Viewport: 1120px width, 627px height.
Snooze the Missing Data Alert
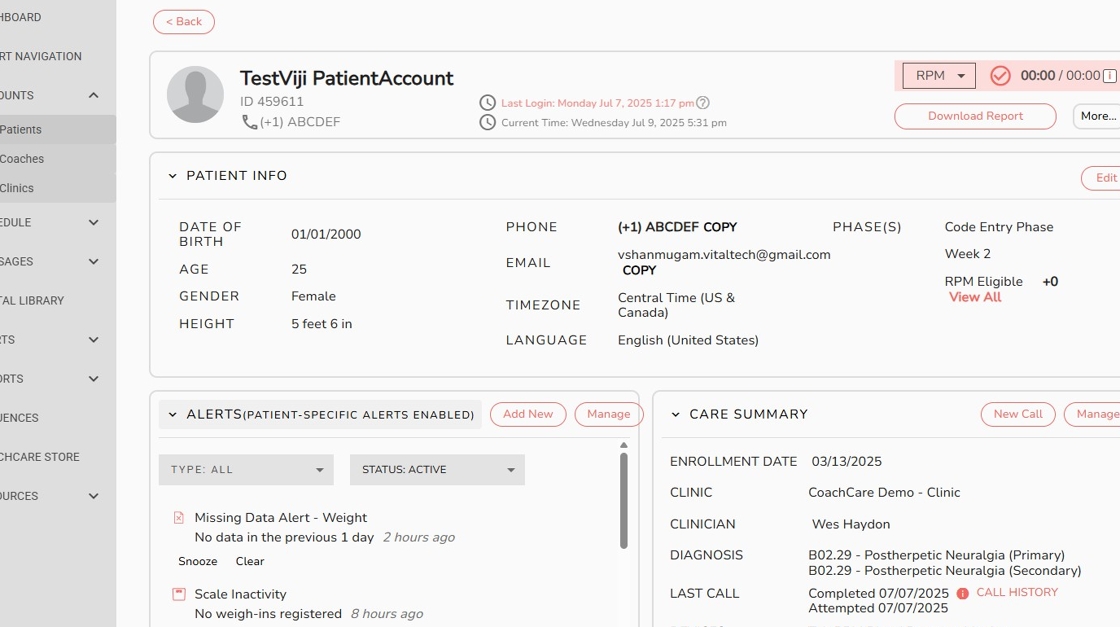tap(198, 562)
